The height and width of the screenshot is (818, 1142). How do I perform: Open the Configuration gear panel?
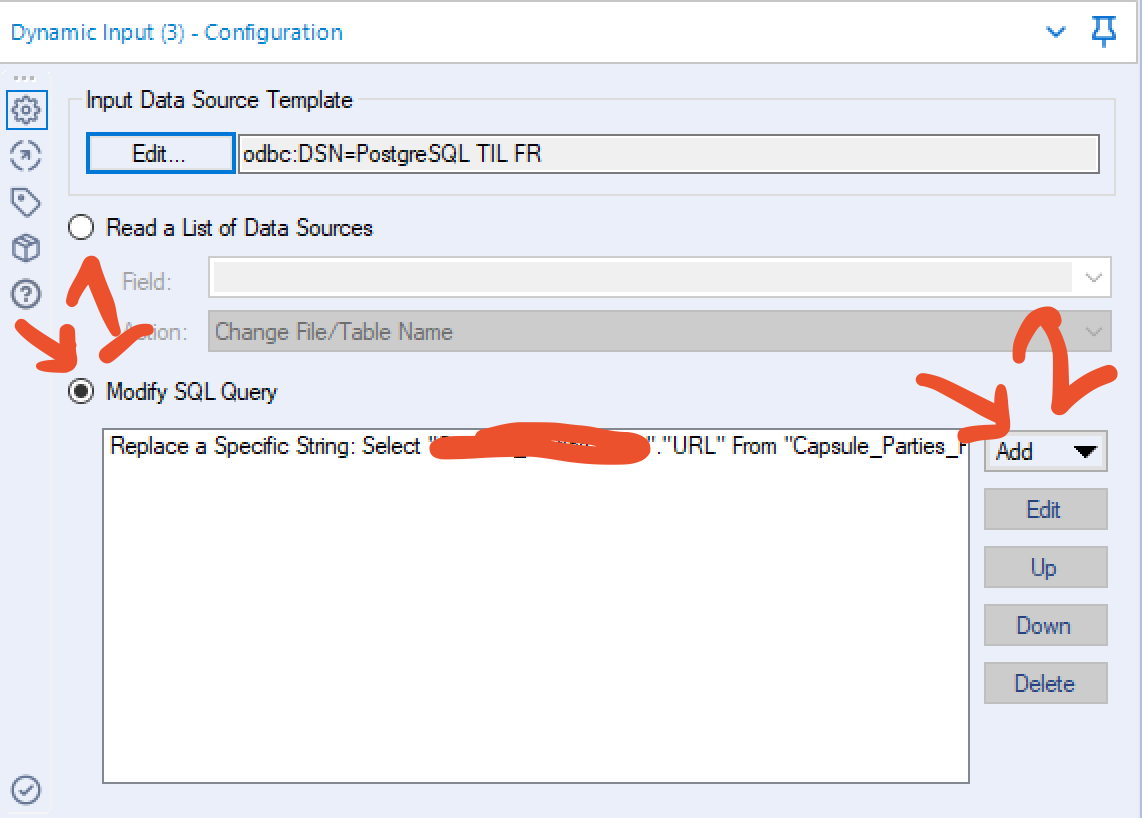click(x=26, y=110)
